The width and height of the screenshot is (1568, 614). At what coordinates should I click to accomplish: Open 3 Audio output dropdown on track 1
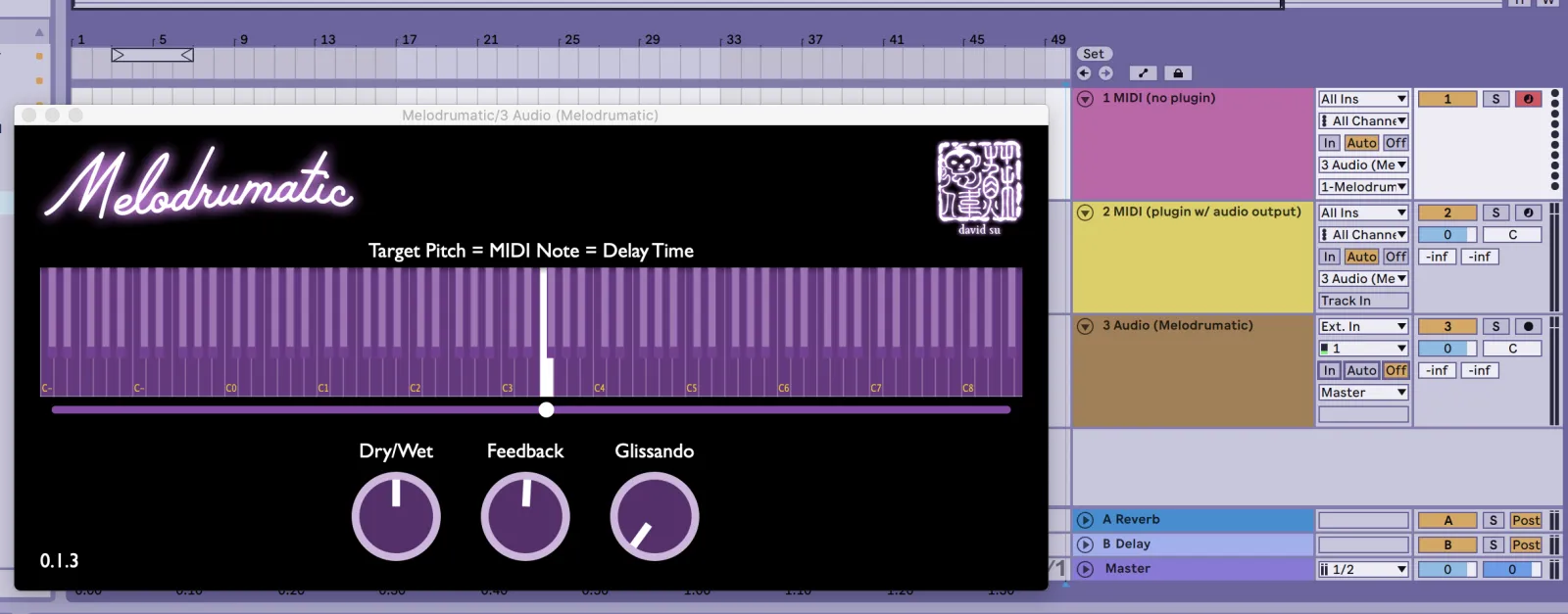[1363, 165]
